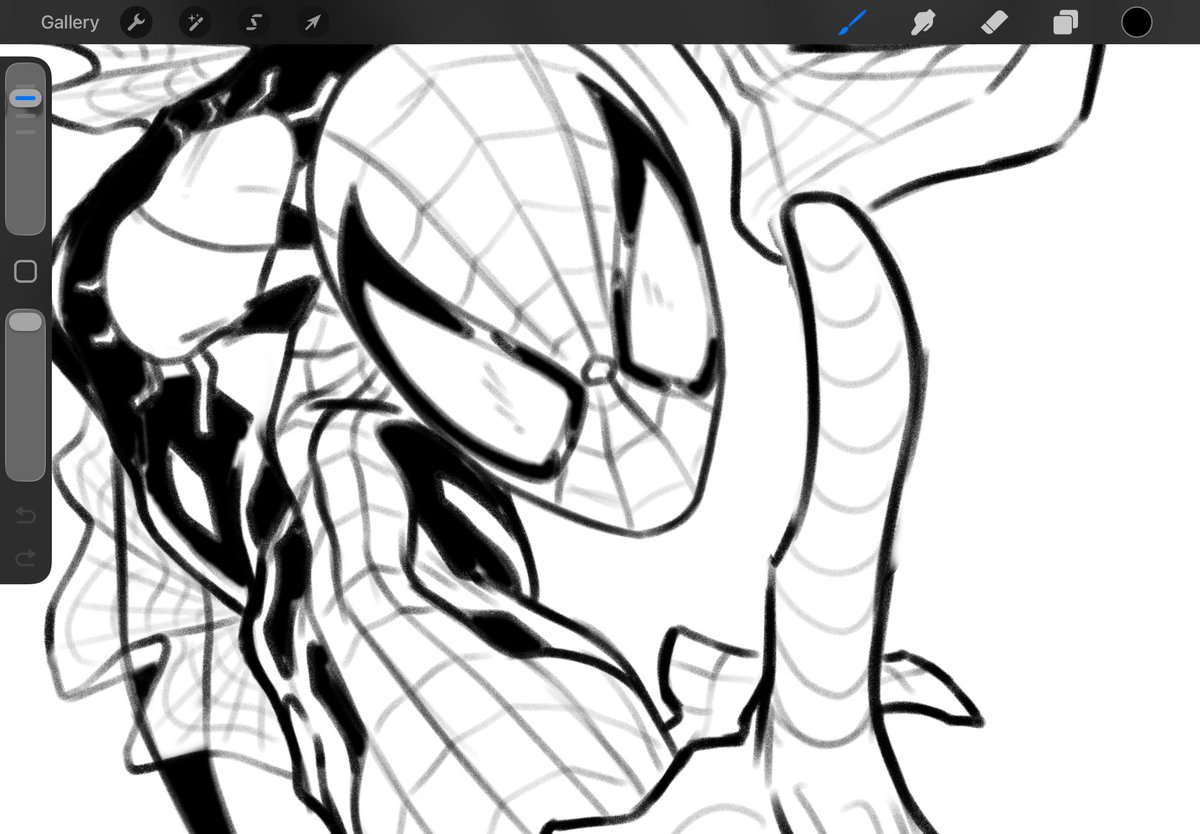Image resolution: width=1200 pixels, height=834 pixels.
Task: Tap the square Modify button in sidebar
Action: (25, 272)
